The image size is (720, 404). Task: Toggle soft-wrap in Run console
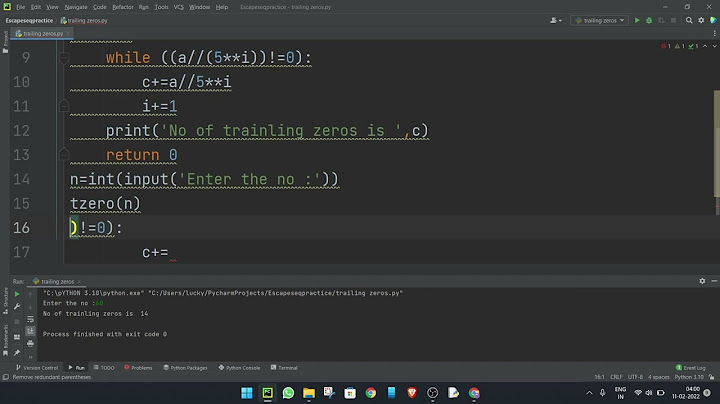click(30, 319)
